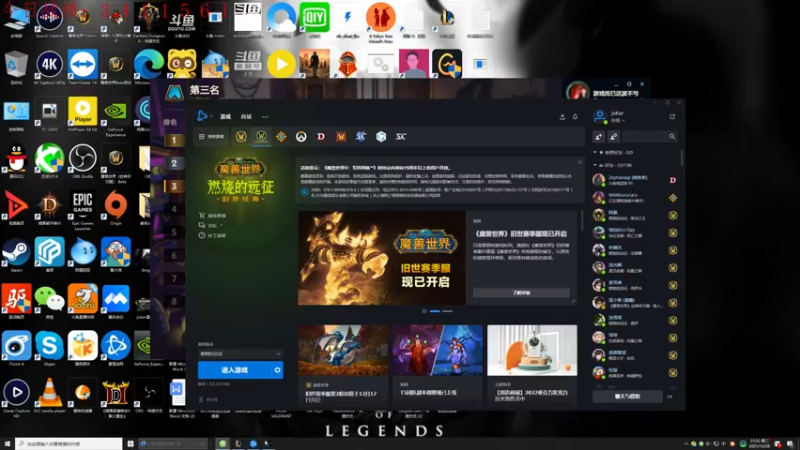
Task: Collapse the friends group list header
Action: [612, 165]
